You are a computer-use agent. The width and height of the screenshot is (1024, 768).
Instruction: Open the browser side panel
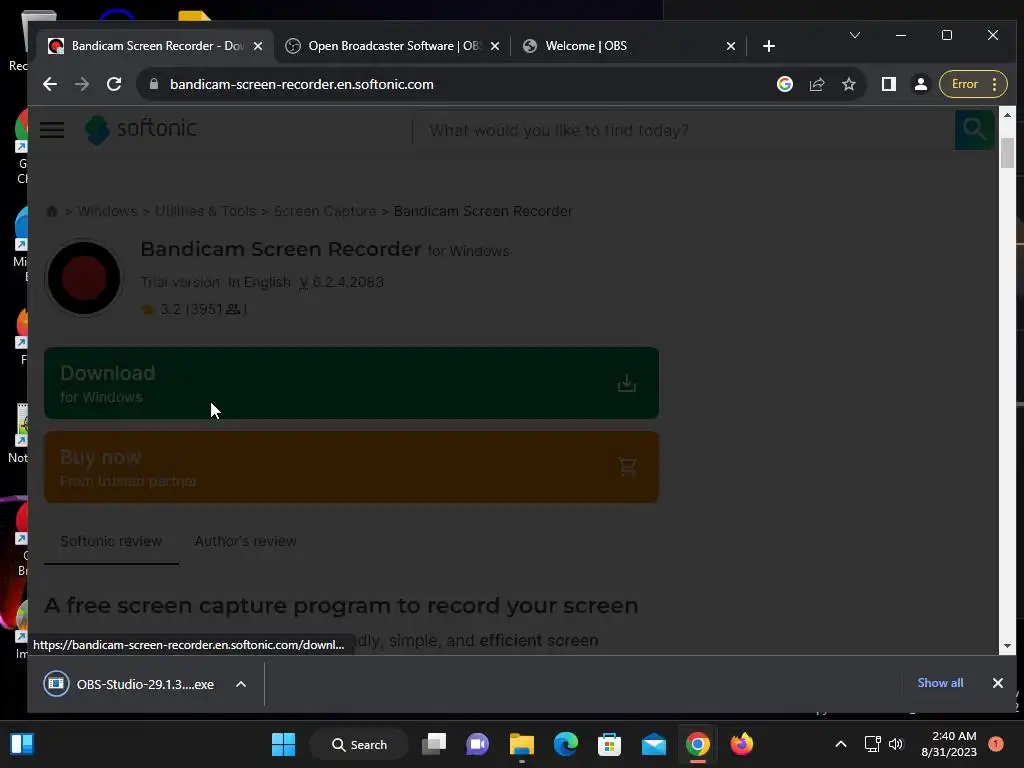(888, 84)
